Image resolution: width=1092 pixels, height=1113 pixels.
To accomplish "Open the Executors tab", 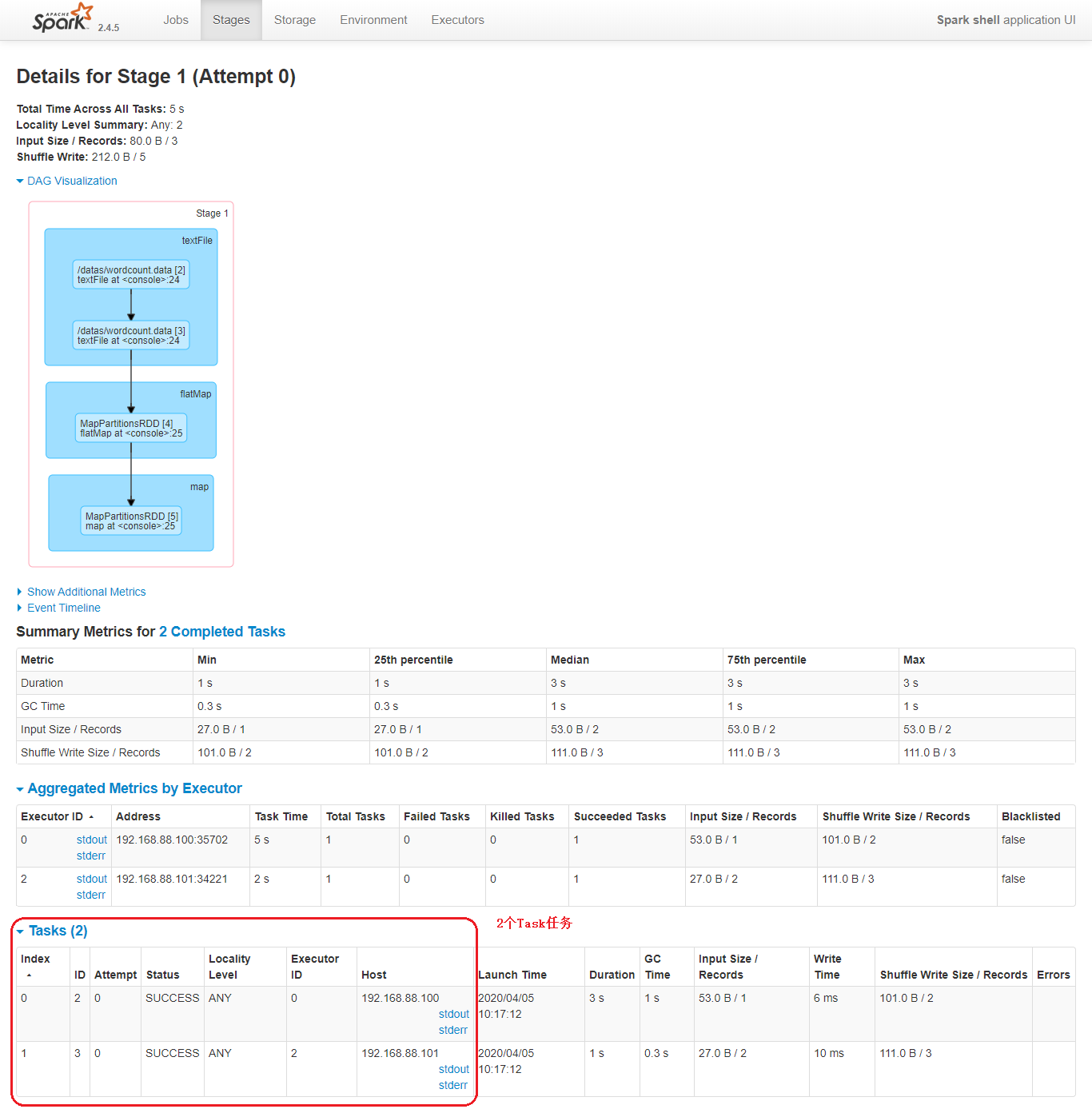I will click(458, 20).
